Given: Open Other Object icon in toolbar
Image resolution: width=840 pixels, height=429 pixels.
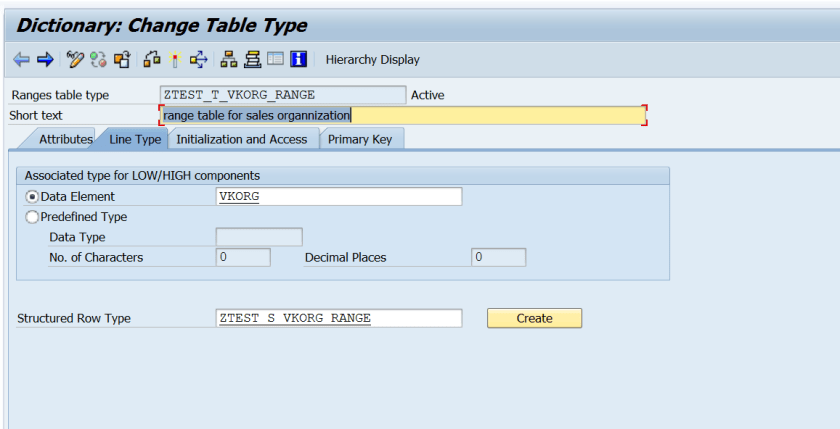Looking at the screenshot, I should point(122,59).
